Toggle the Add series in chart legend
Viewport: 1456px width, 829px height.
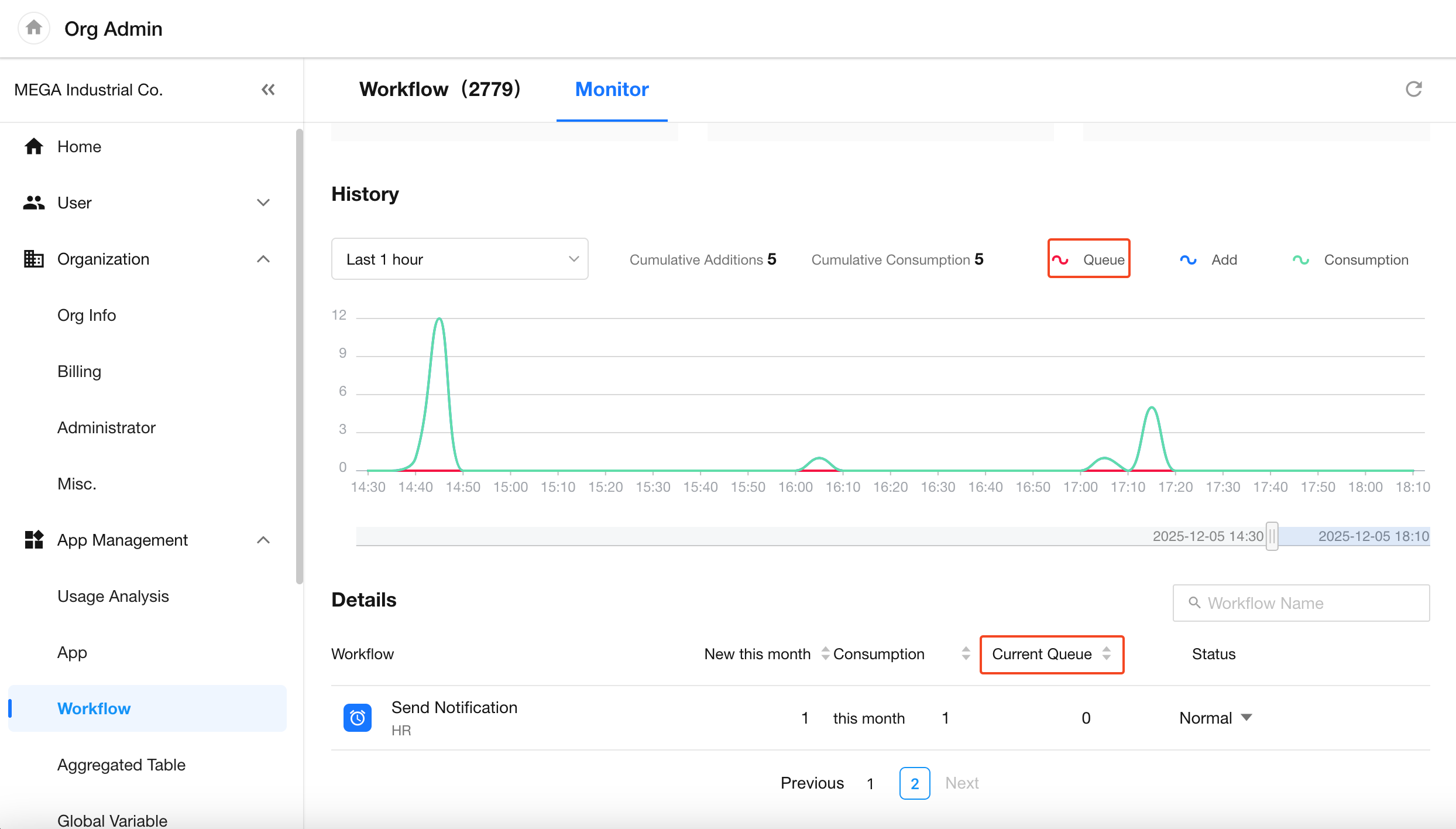tap(1209, 259)
